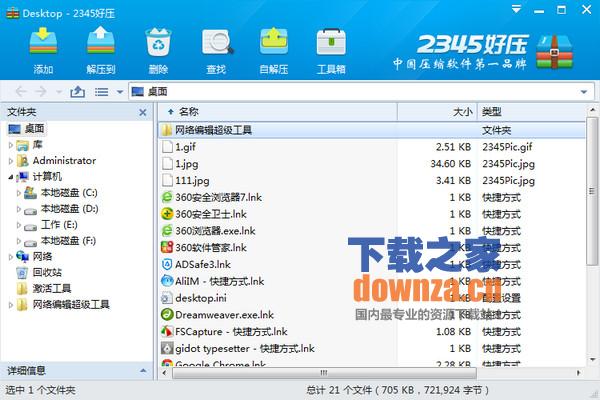600x400 pixels.
Task: Click the 桌面 address bar field
Action: 361,91
